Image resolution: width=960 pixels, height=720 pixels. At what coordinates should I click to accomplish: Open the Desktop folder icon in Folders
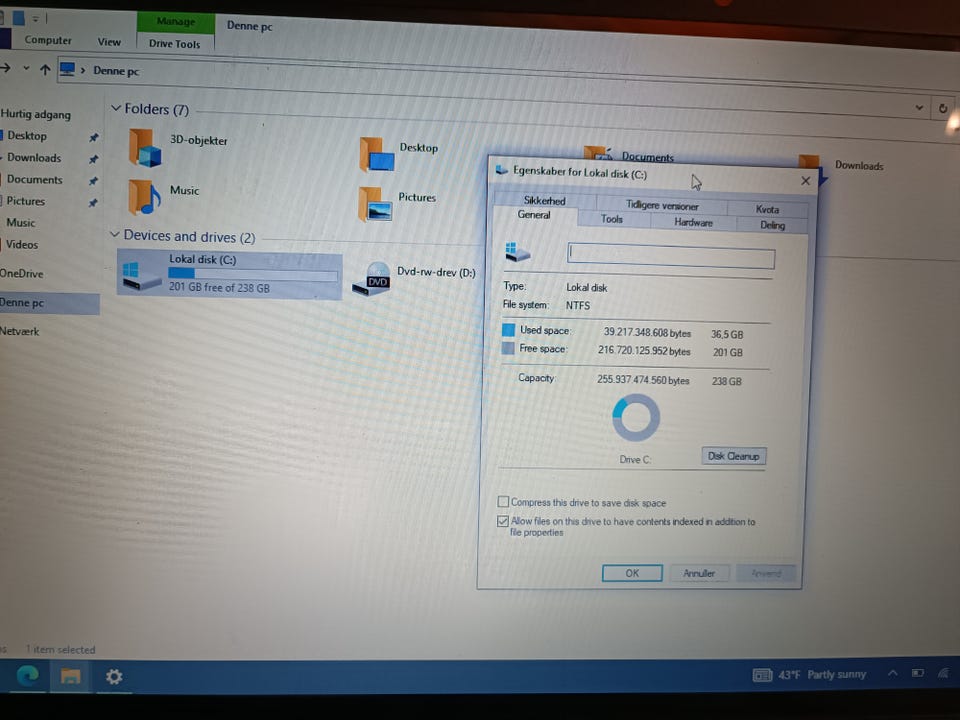pyautogui.click(x=377, y=154)
